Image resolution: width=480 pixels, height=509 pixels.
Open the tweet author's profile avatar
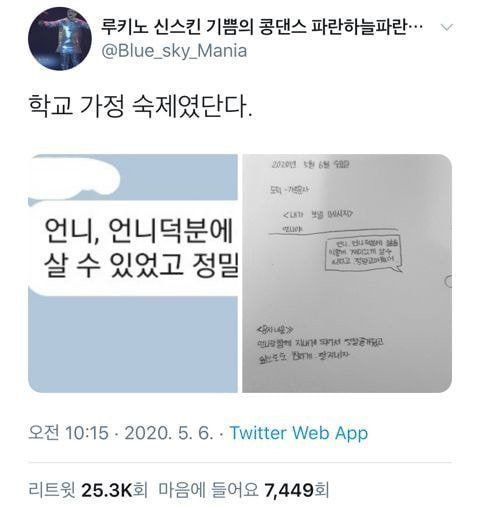pos(60,39)
